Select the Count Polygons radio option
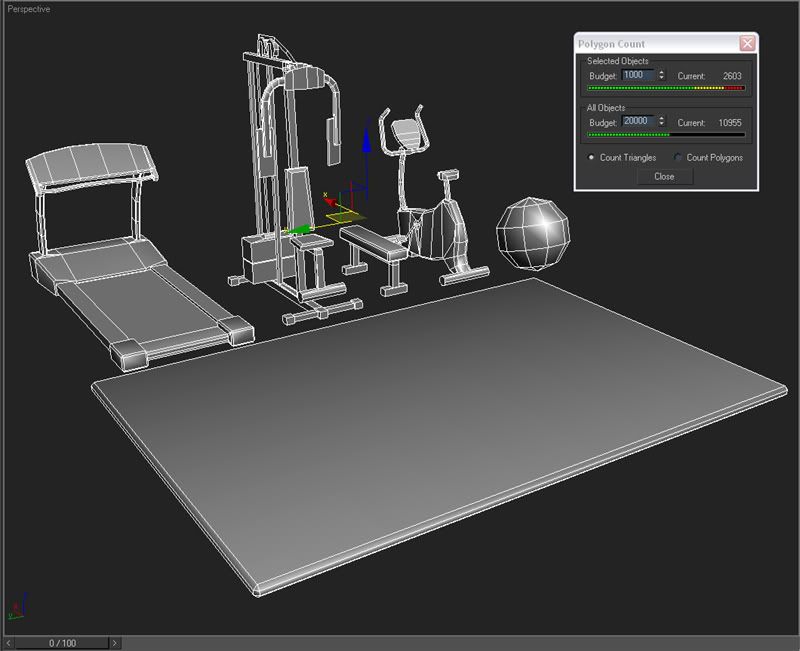 click(x=679, y=158)
